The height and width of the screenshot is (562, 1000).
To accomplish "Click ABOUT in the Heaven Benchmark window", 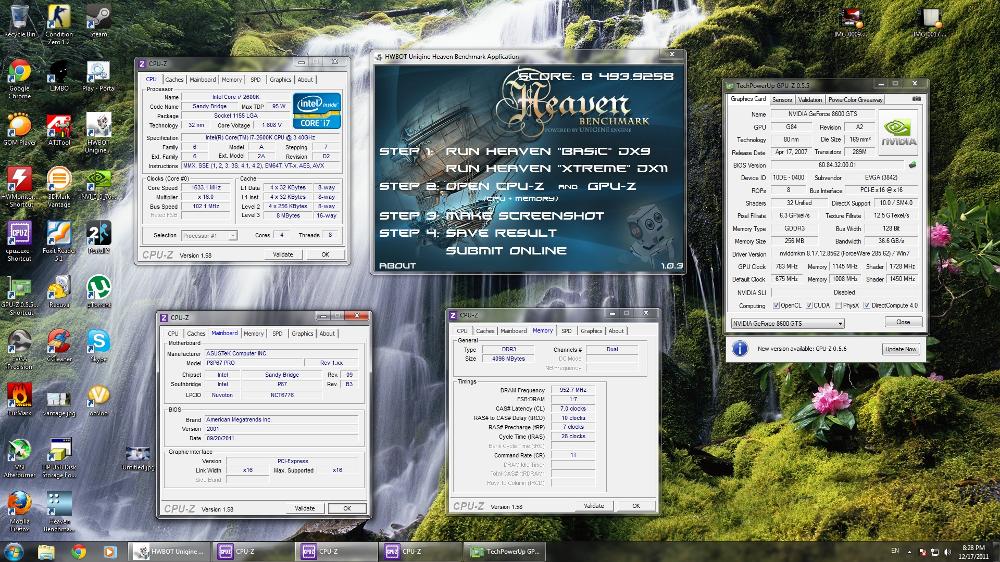I will (397, 265).
